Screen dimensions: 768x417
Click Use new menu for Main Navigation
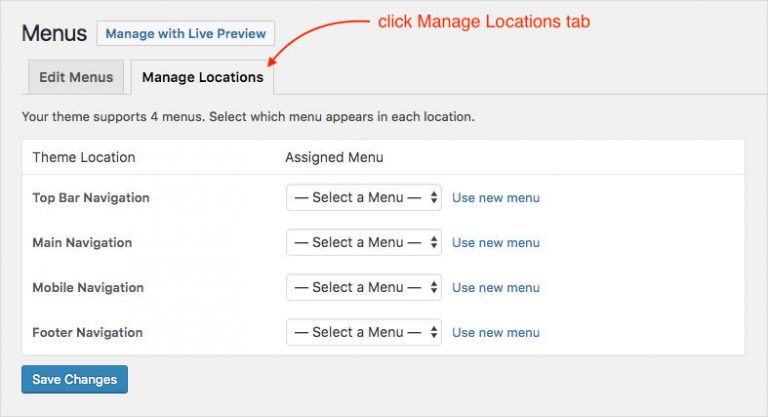496,243
